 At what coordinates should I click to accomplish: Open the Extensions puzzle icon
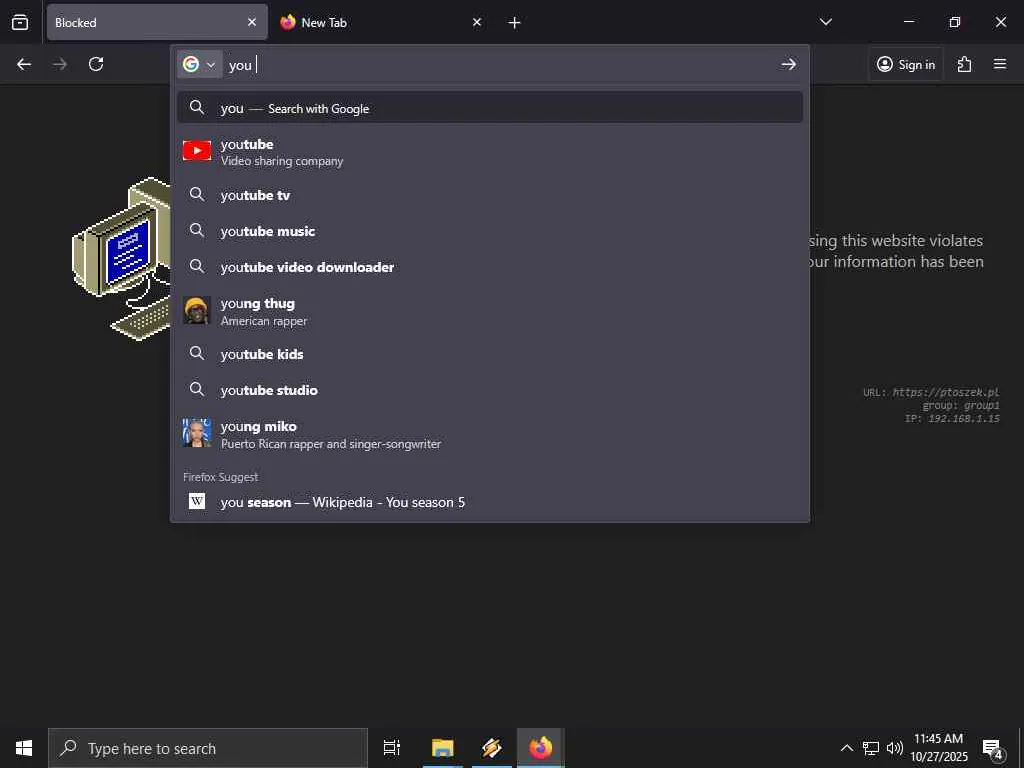coord(964,64)
